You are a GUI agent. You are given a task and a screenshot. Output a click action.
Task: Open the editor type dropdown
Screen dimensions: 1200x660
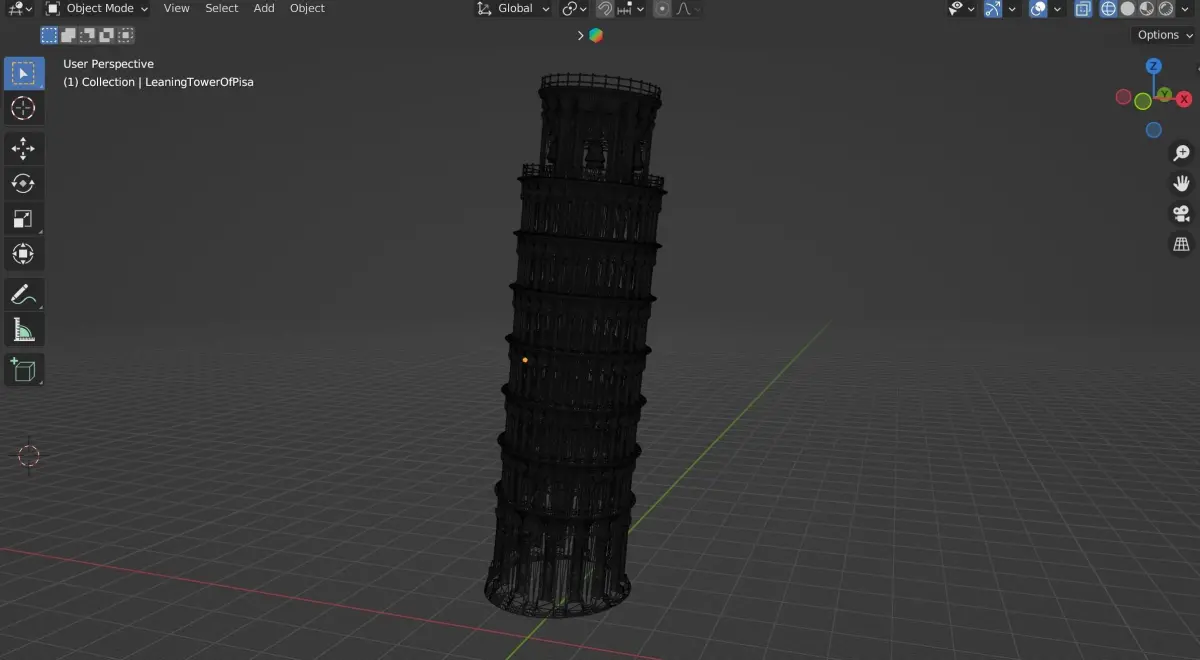coord(19,9)
